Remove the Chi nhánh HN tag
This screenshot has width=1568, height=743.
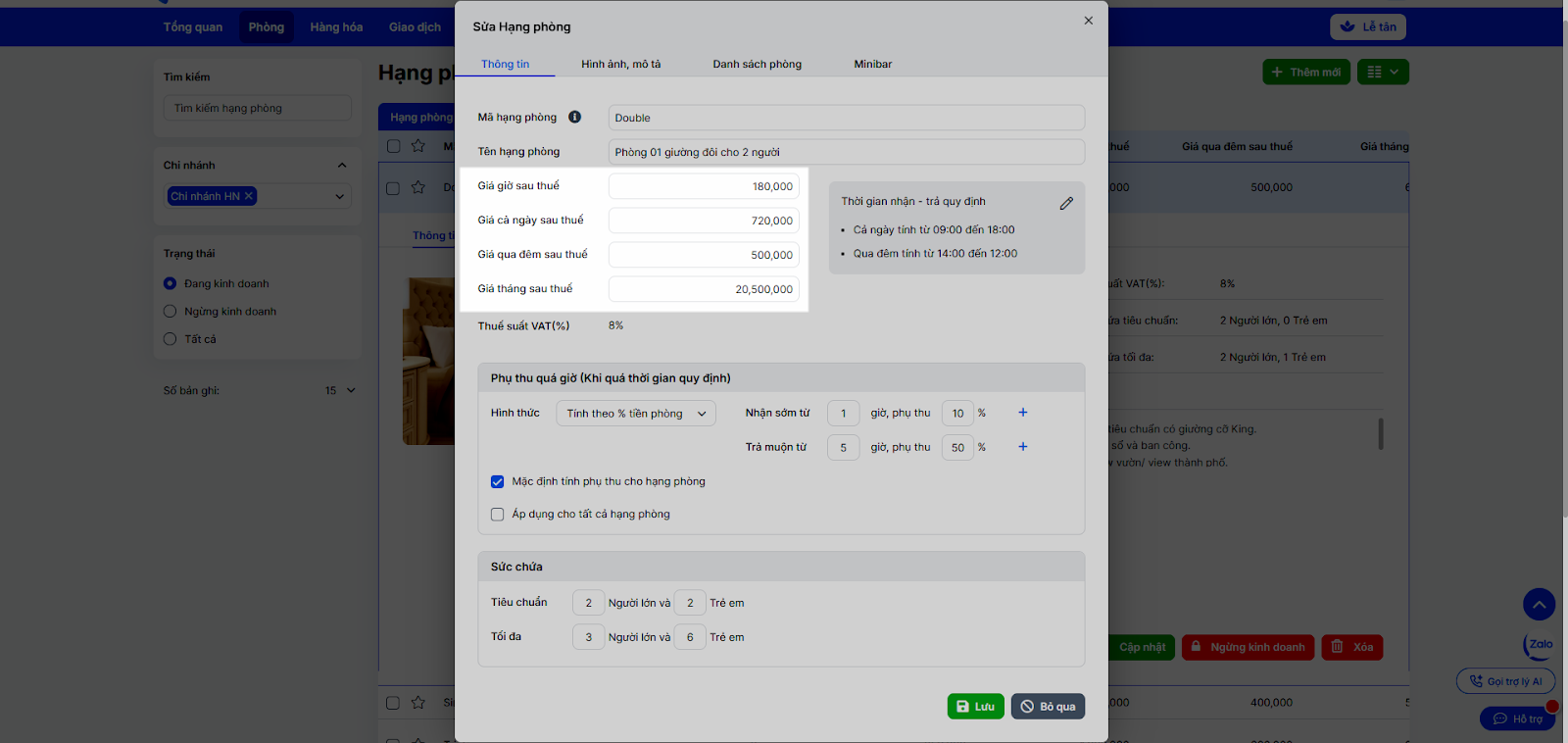tap(249, 196)
